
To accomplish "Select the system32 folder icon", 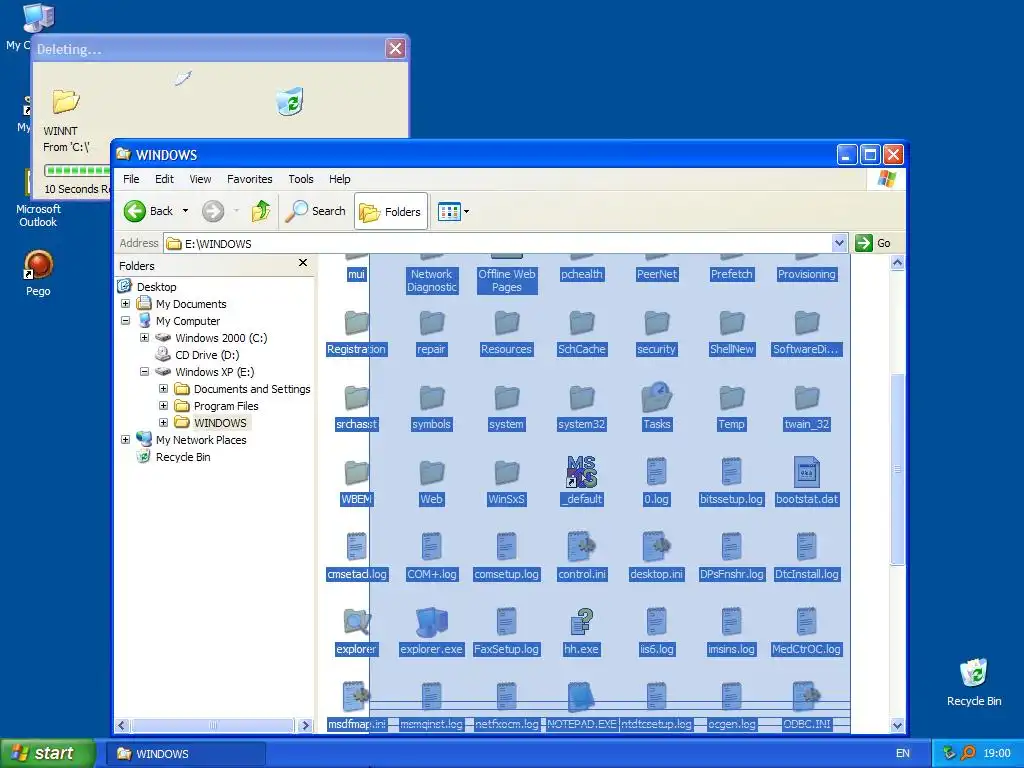I will pyautogui.click(x=581, y=397).
